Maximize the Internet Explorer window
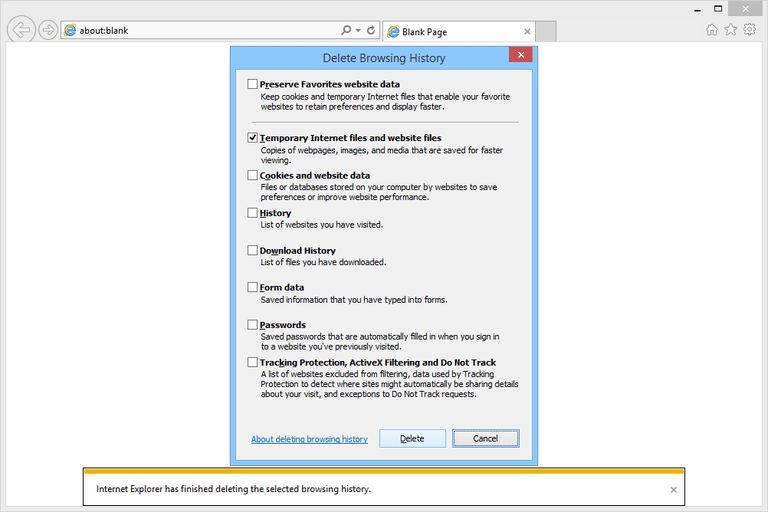Image resolution: width=768 pixels, height=512 pixels. click(718, 8)
